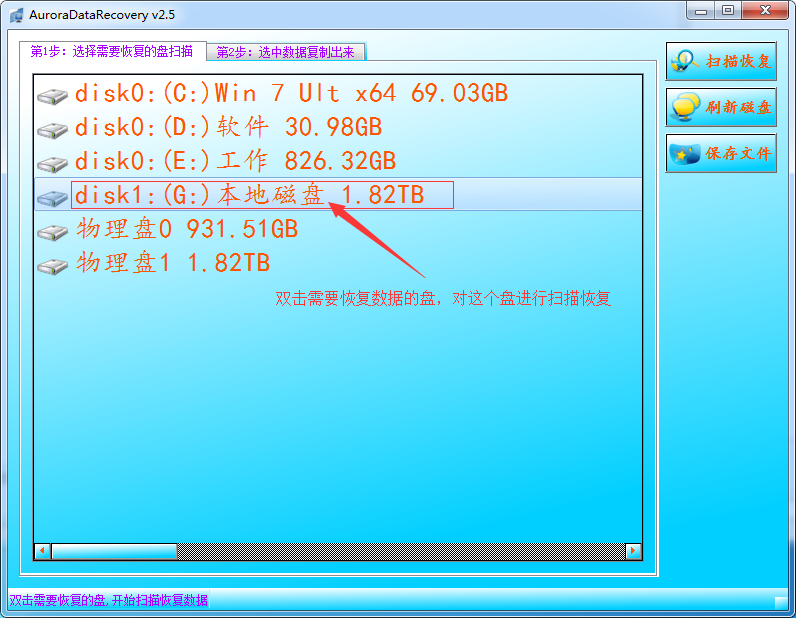Switch to the 第2步 选中数据复制出来 tab

coord(286,52)
